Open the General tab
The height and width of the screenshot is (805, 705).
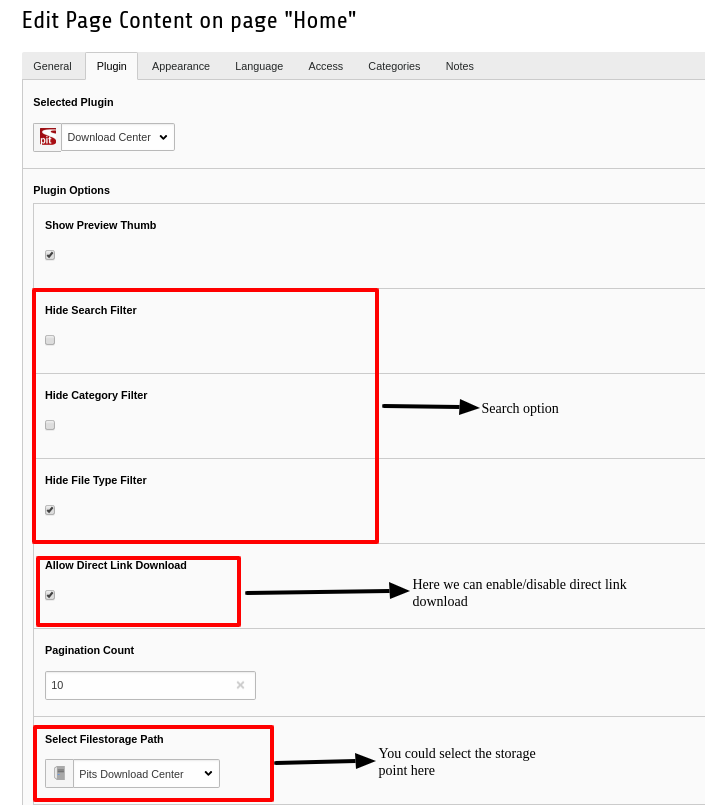tap(52, 66)
